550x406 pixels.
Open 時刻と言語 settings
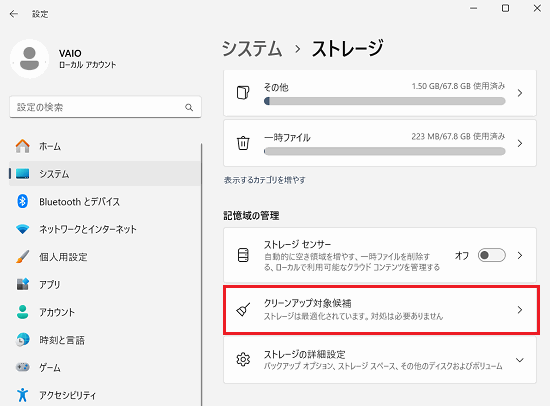point(105,340)
